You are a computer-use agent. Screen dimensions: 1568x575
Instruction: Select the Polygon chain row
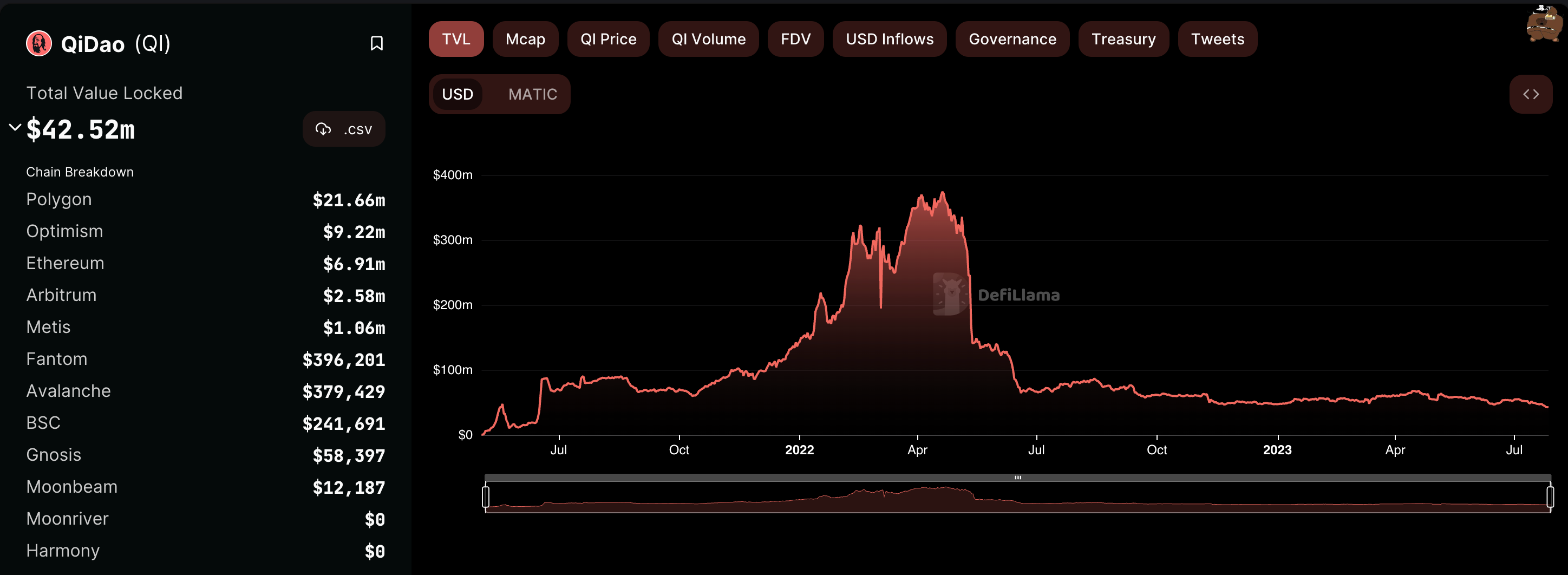(206, 200)
